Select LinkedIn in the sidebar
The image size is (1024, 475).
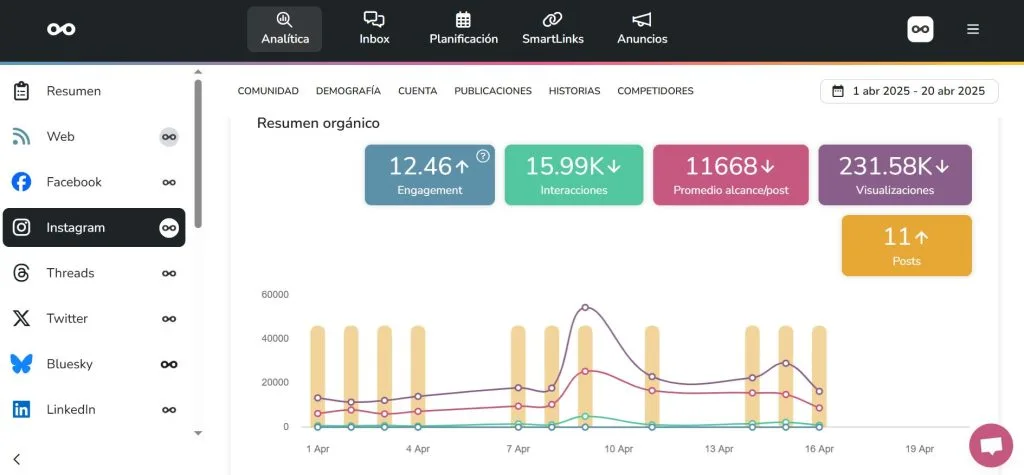pos(70,410)
